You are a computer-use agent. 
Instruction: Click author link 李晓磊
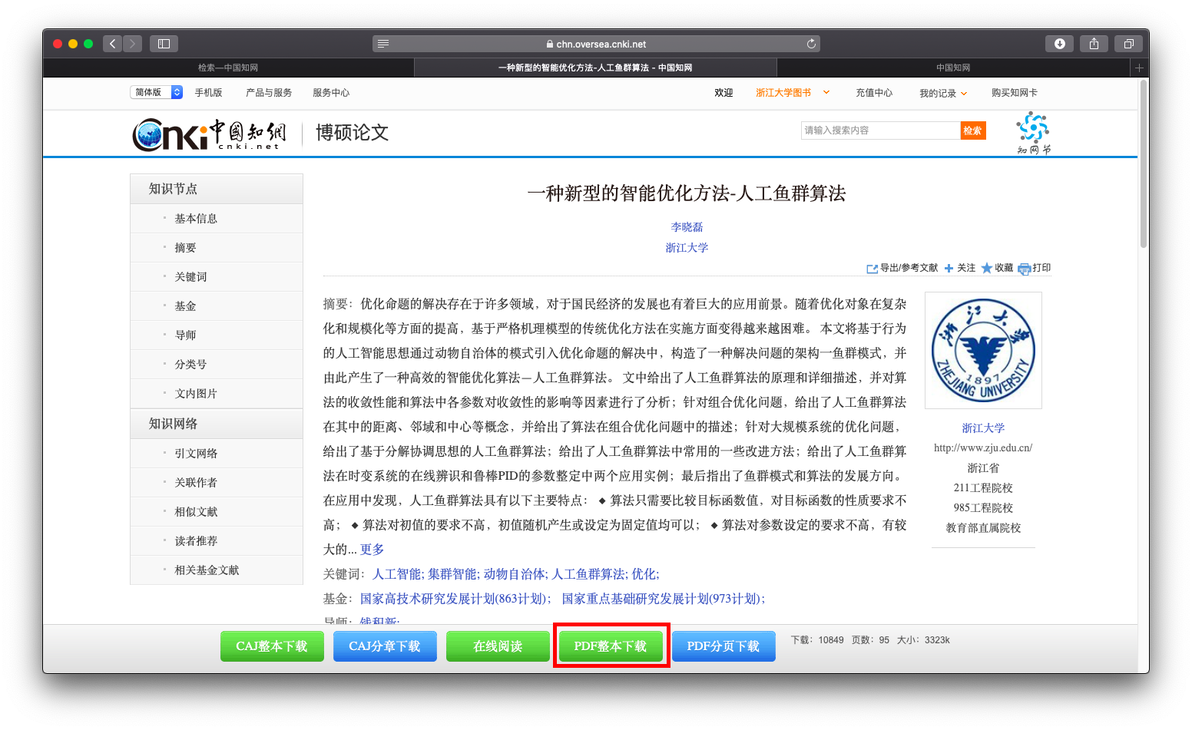(x=686, y=227)
